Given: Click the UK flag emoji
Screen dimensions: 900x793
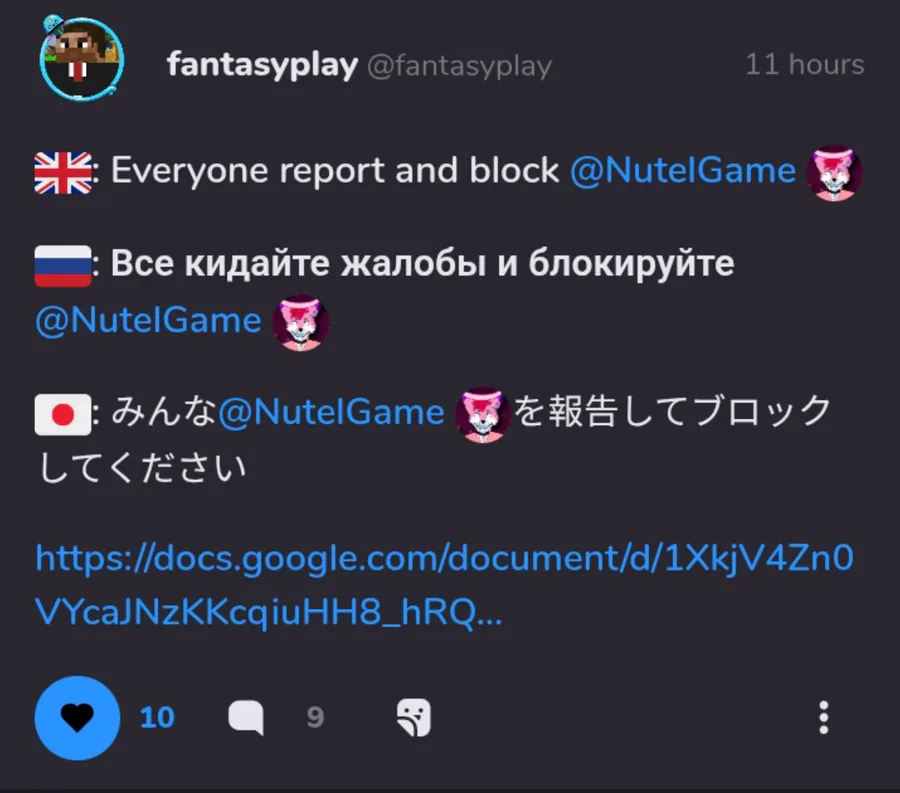Looking at the screenshot, I should pos(63,173).
